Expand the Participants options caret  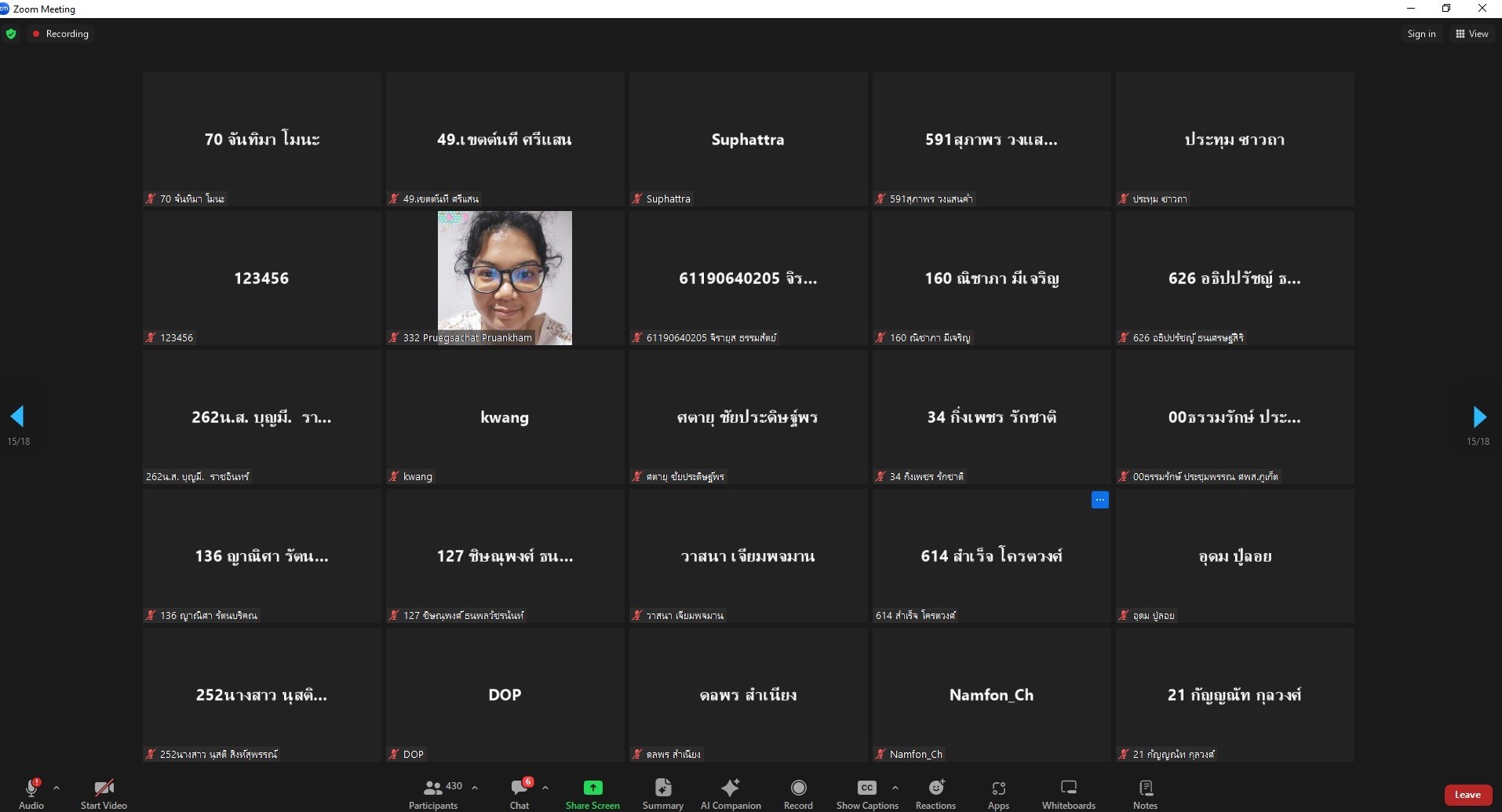tap(475, 788)
